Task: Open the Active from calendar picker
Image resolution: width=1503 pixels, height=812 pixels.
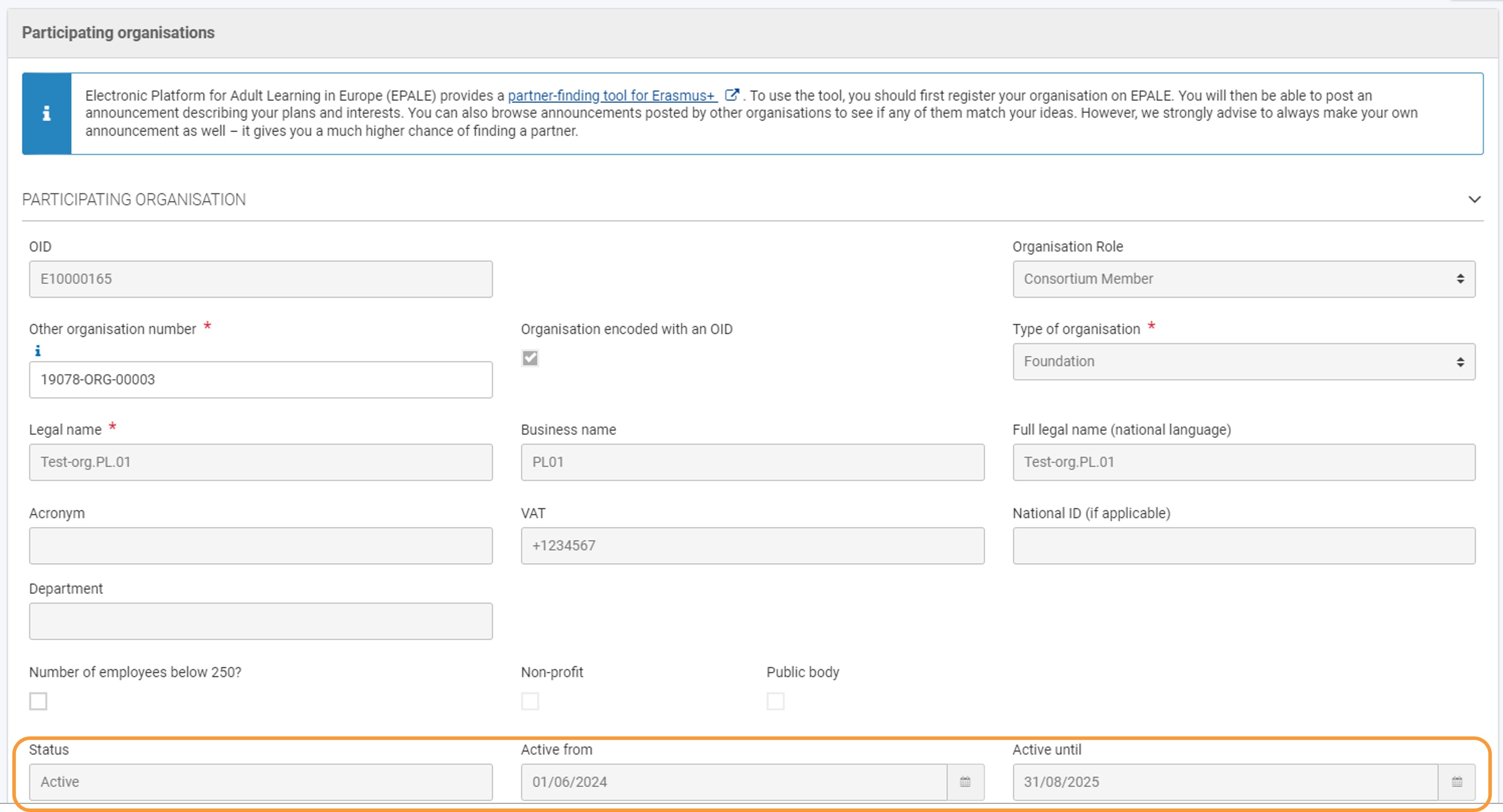Action: [965, 782]
